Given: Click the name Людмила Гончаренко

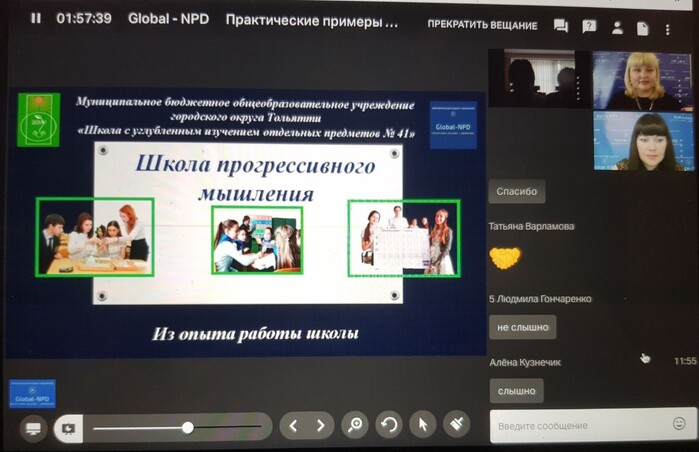Looking at the screenshot, I should click(544, 299).
